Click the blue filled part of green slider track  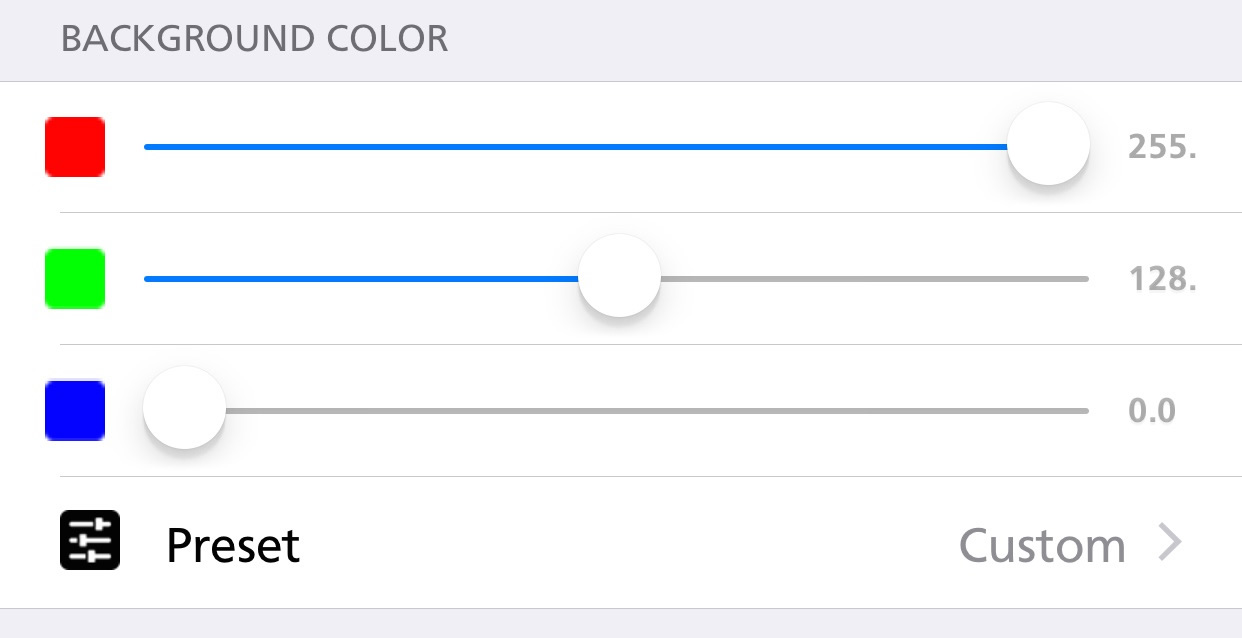pos(362,279)
